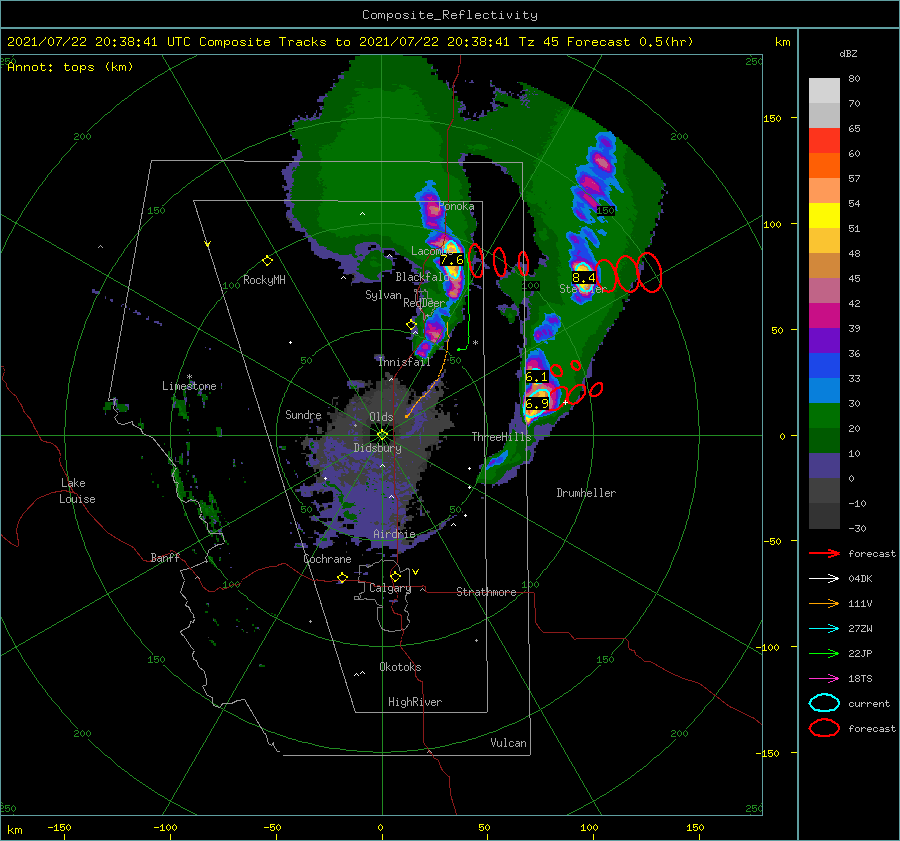Click the yellow diamond marker beside RockyMH
The width and height of the screenshot is (900, 841).
click(267, 261)
